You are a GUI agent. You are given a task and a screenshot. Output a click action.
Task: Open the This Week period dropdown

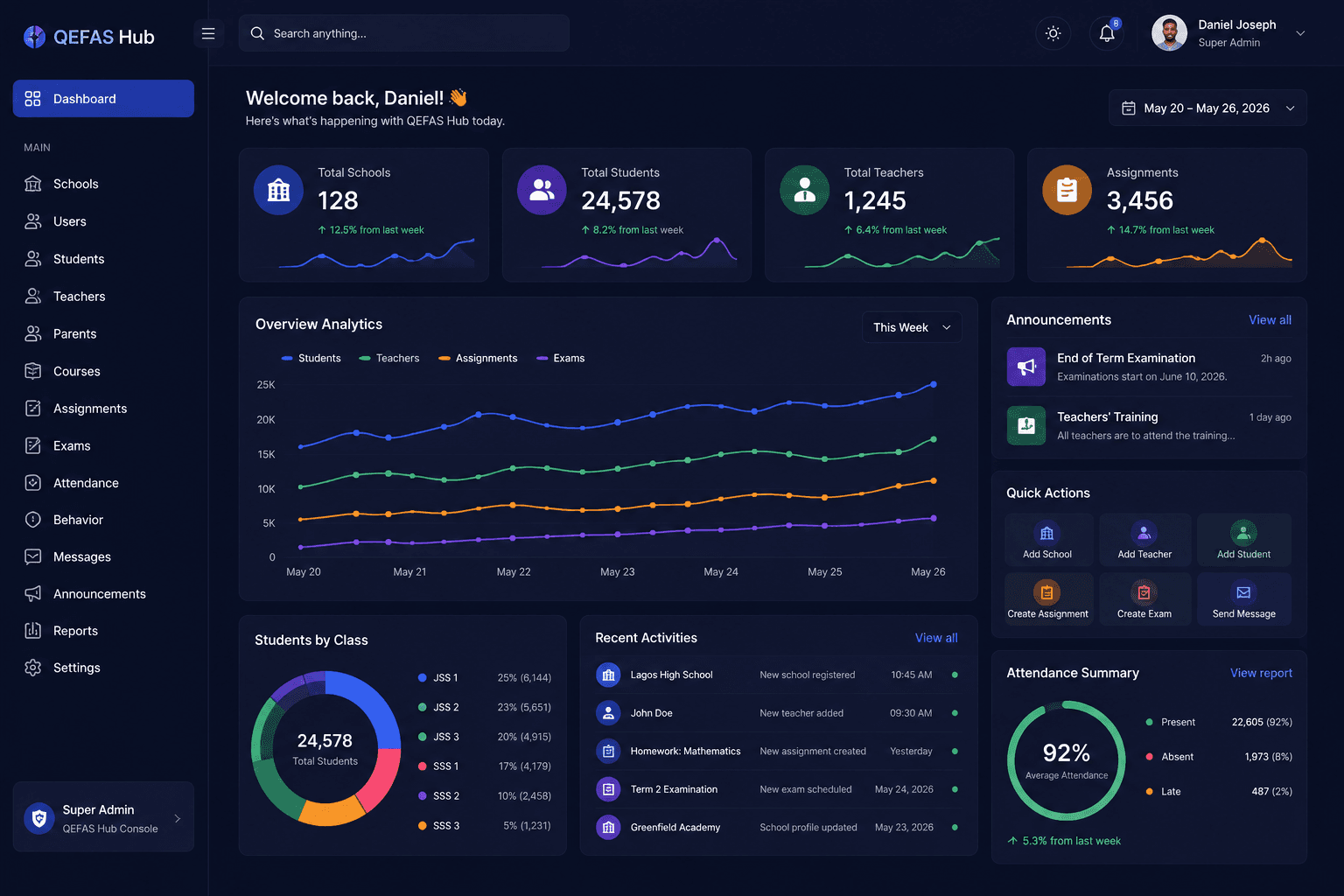[x=912, y=327]
